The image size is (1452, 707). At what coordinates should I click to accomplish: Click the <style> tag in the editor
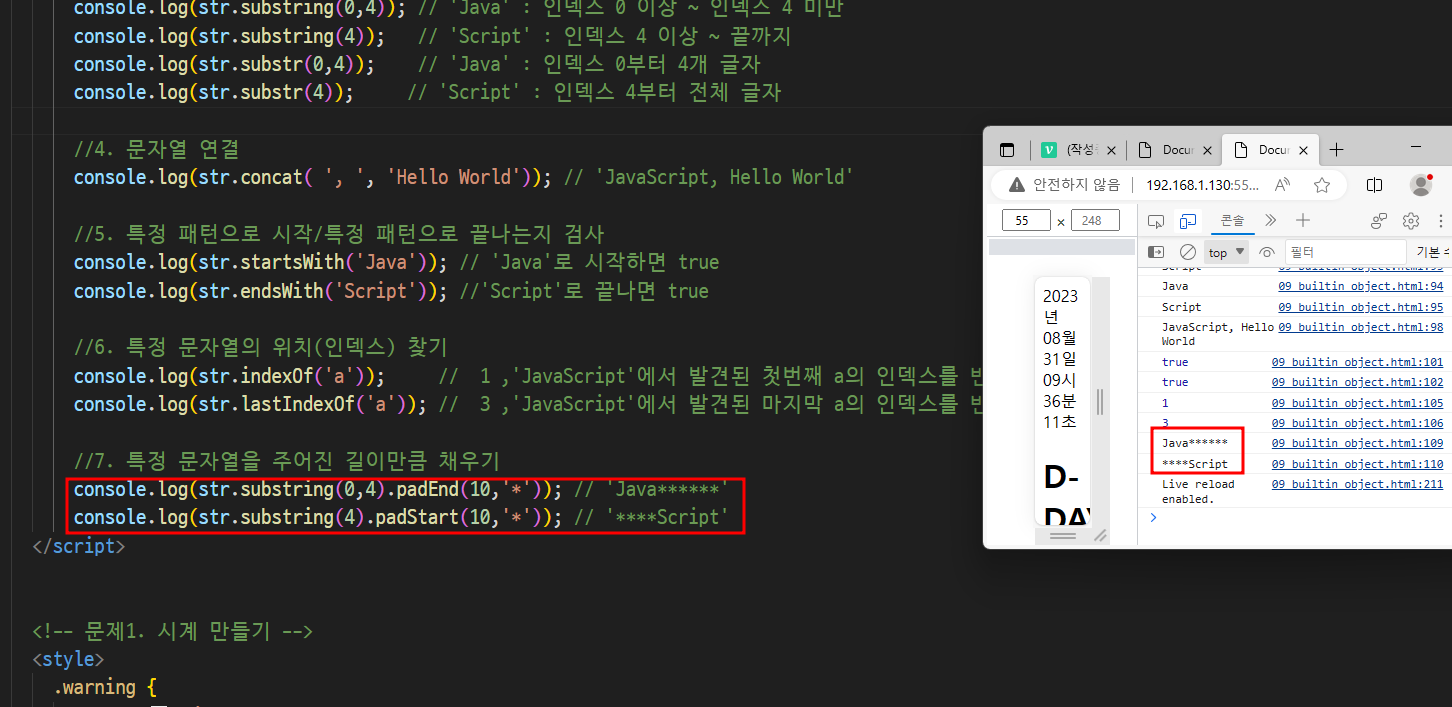(68, 659)
